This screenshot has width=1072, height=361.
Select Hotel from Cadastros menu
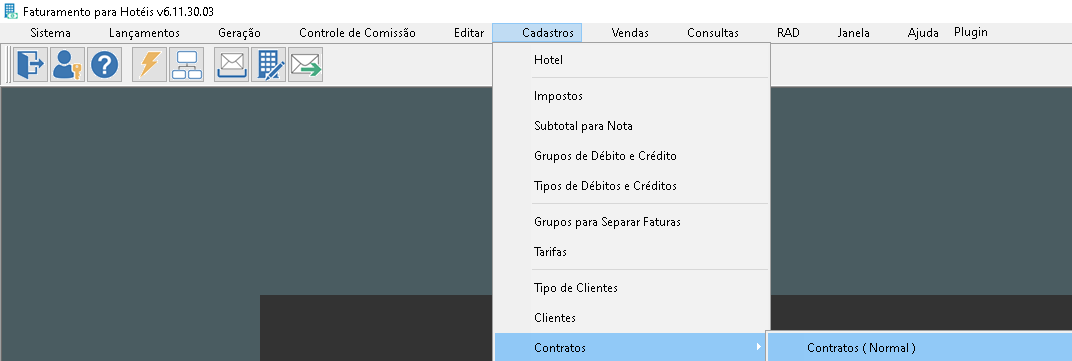click(632, 60)
